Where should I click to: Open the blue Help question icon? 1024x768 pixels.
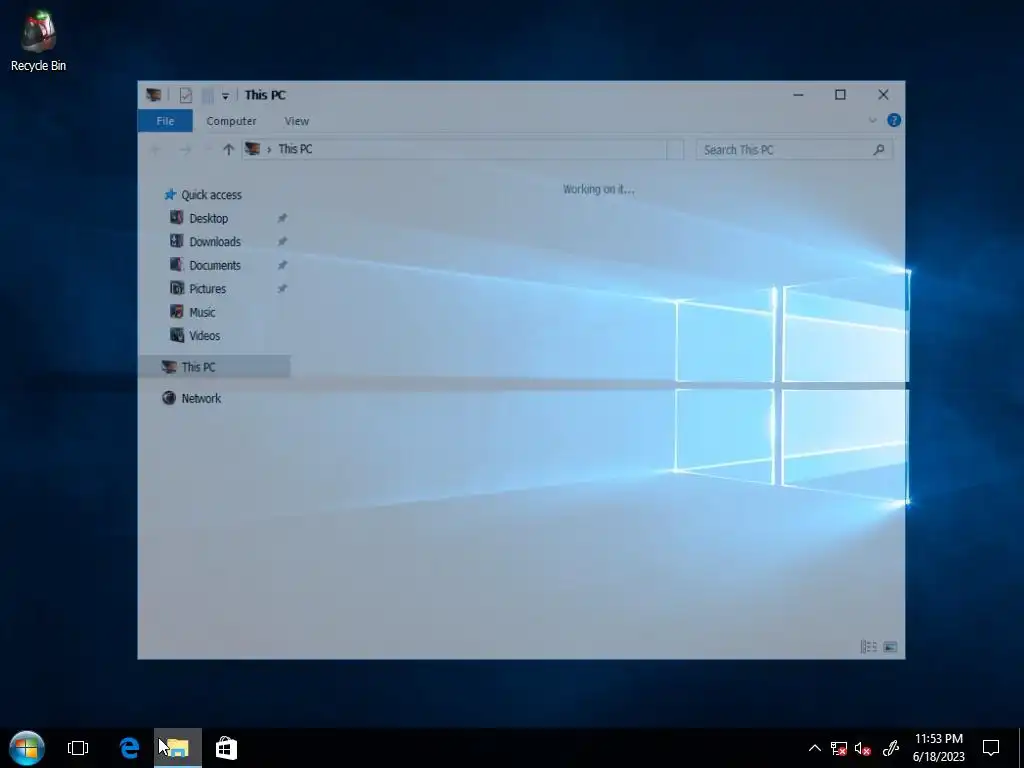pyautogui.click(x=894, y=120)
